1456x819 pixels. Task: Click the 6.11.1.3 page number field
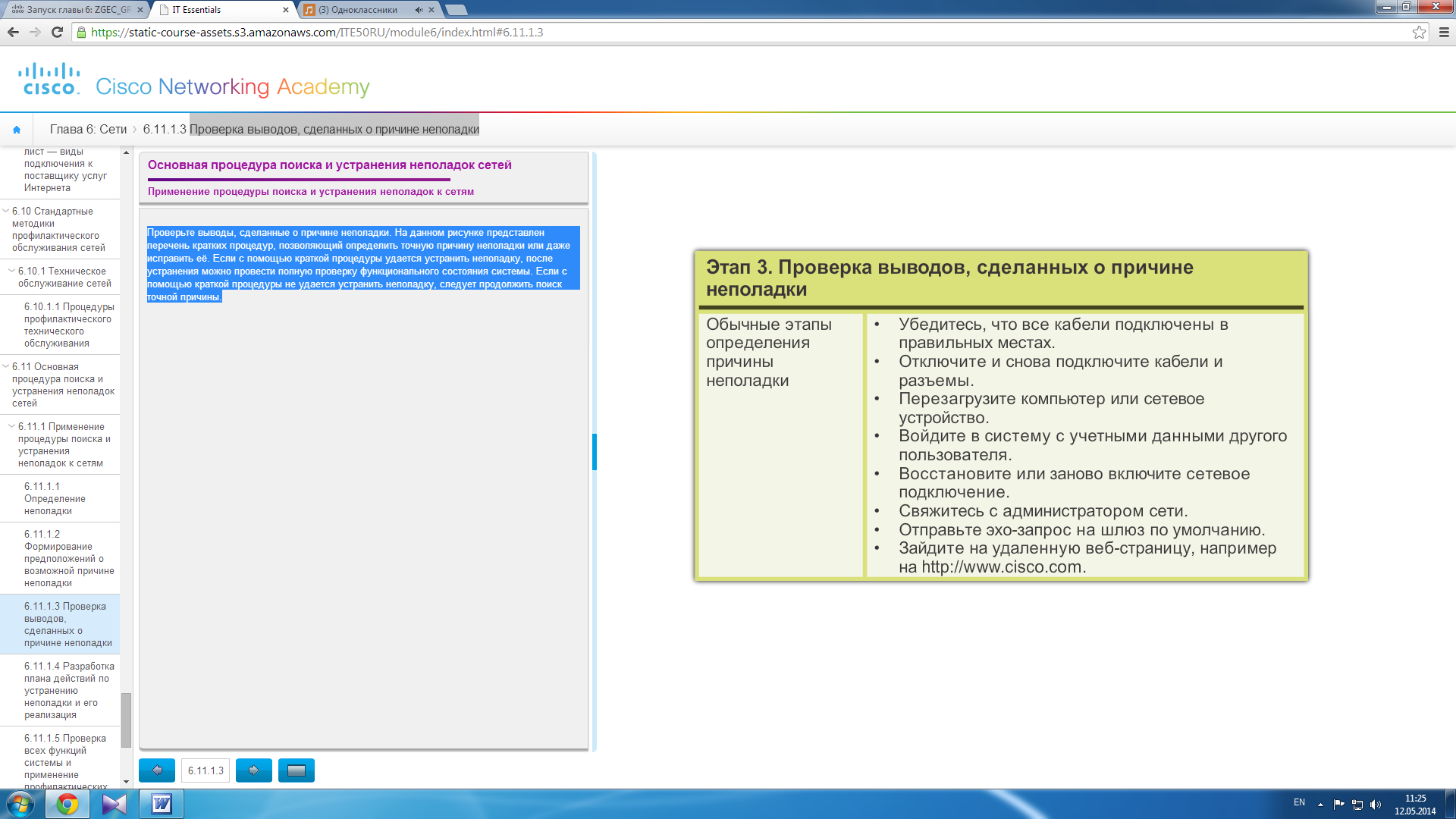click(206, 770)
